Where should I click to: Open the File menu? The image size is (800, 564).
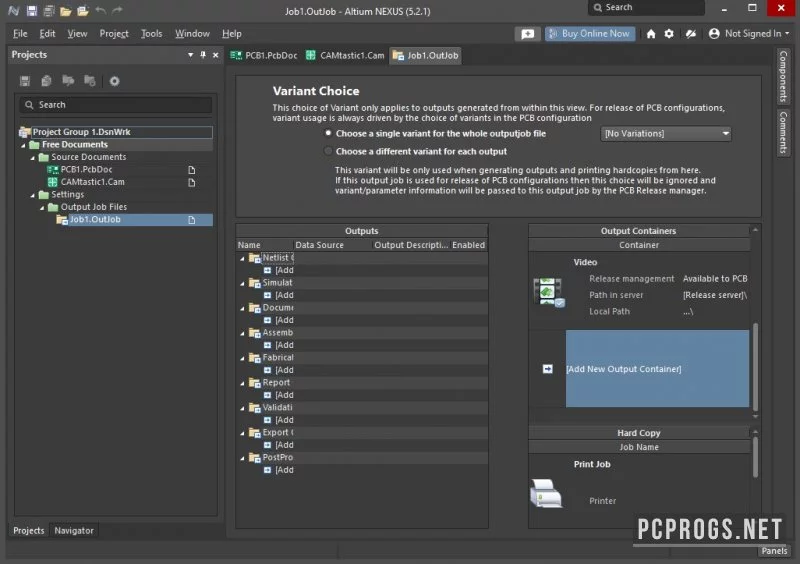(20, 34)
